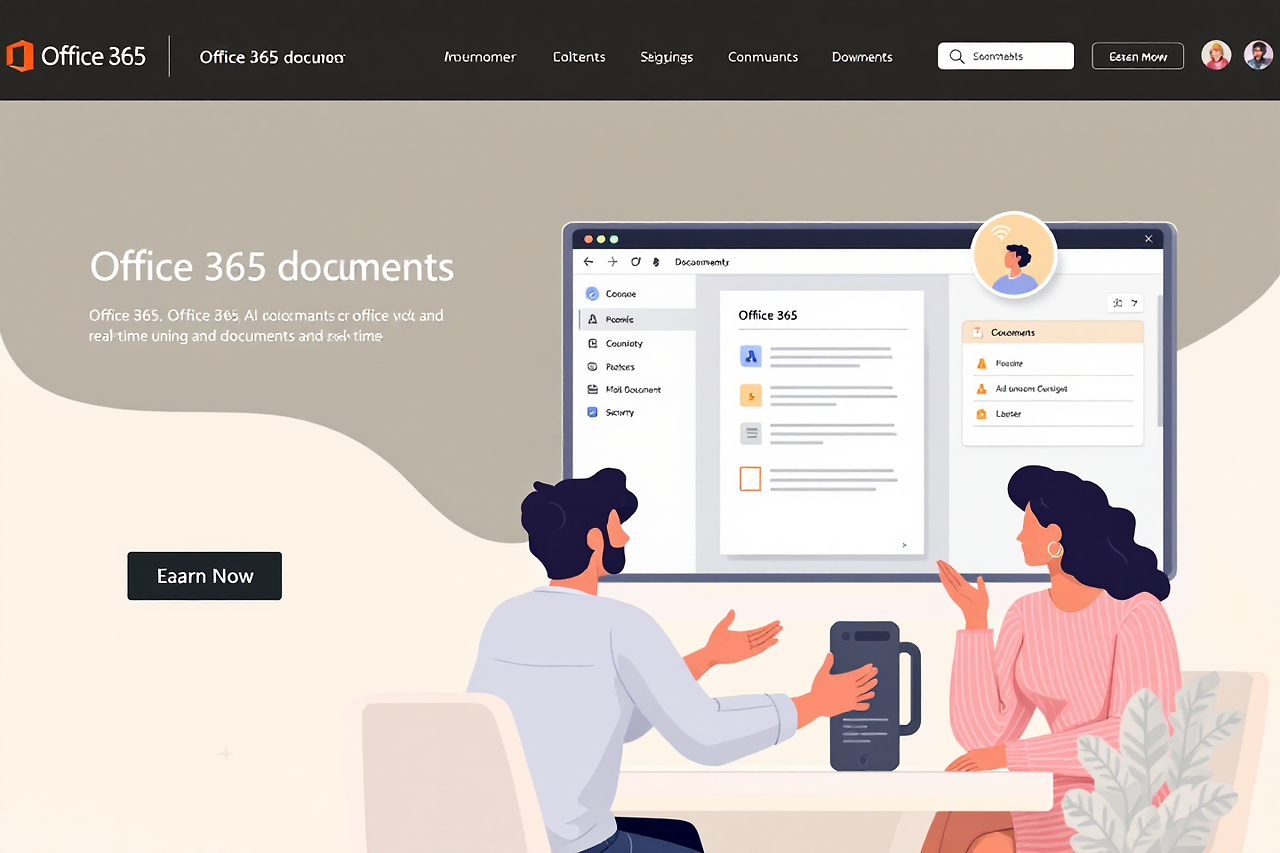The width and height of the screenshot is (1280, 853).
Task: Click the 'Eaarn Now' dark button
Action: click(205, 576)
